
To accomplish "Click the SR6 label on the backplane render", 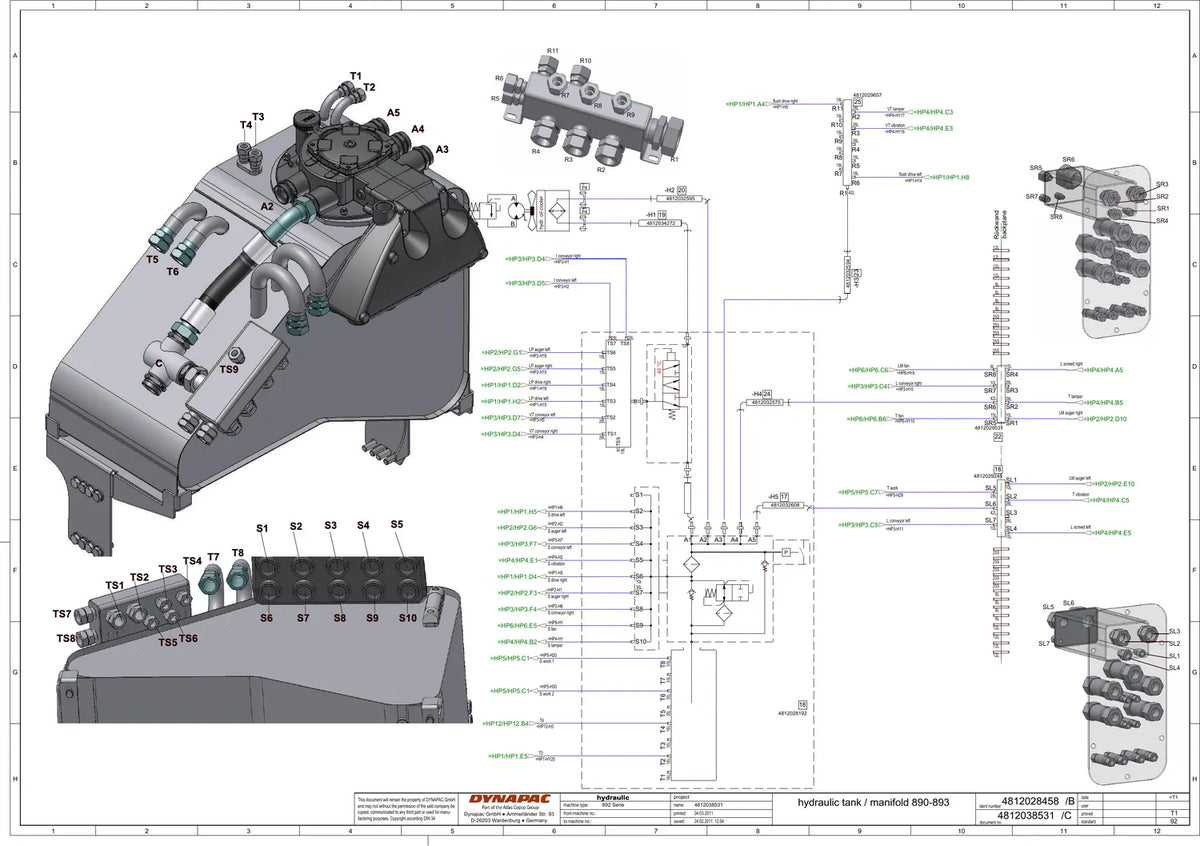I will coord(1068,160).
